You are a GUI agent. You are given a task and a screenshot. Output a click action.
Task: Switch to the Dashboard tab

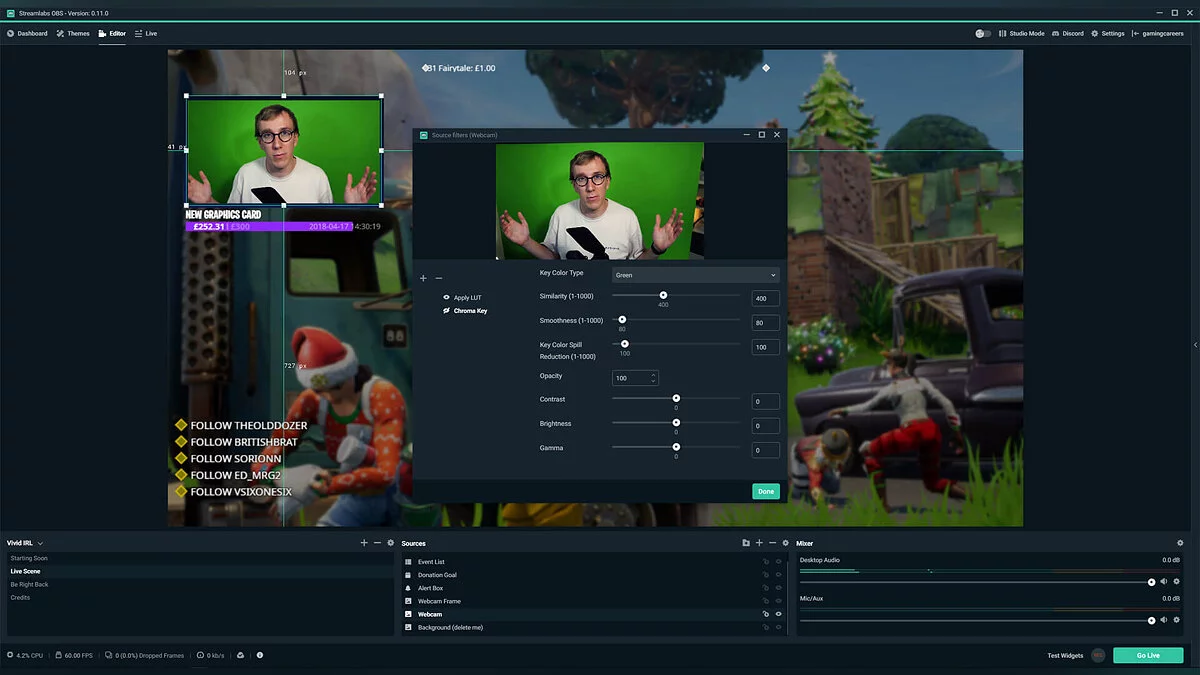(x=27, y=33)
